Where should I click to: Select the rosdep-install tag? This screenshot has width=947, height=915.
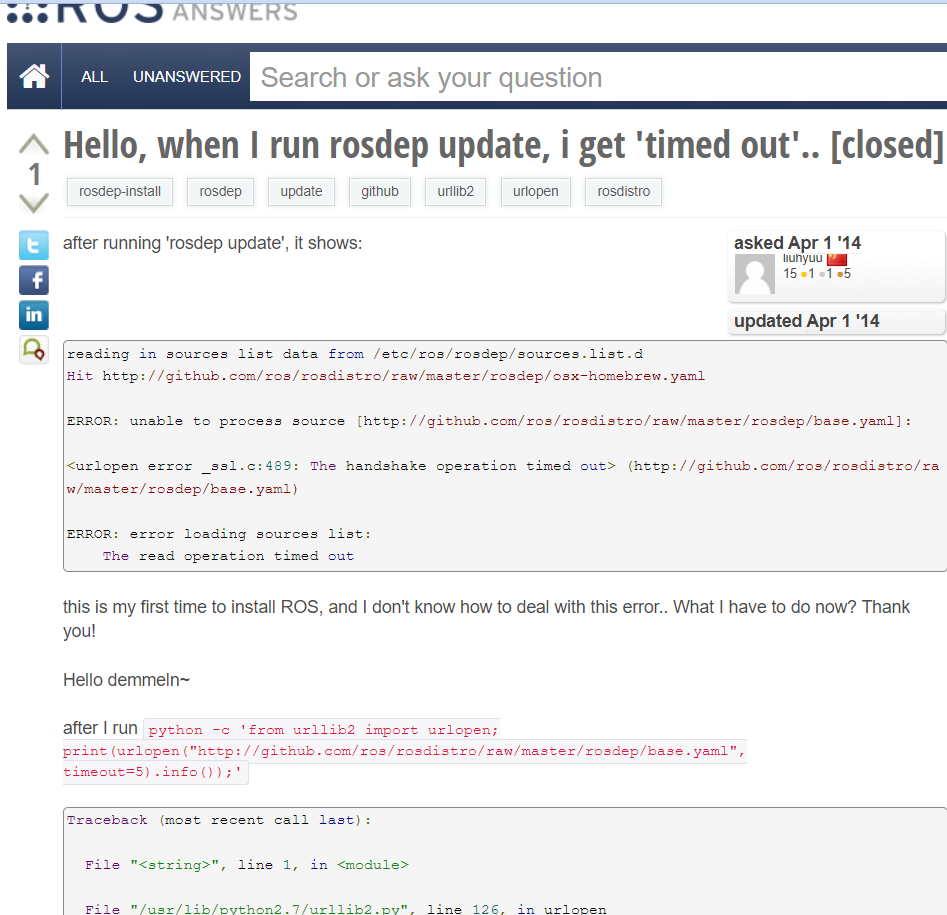120,191
